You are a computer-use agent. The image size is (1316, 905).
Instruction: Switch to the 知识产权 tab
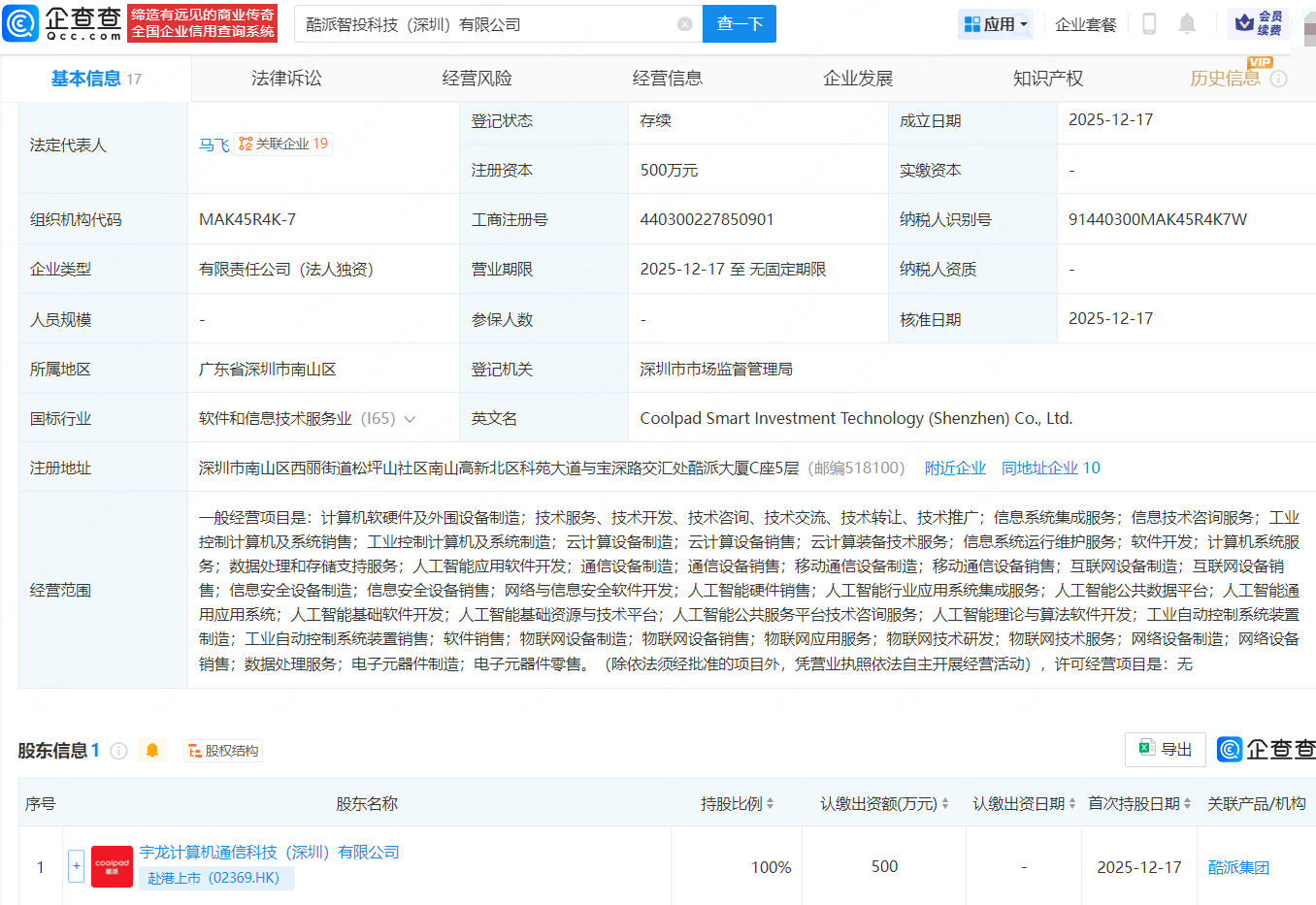1048,79
